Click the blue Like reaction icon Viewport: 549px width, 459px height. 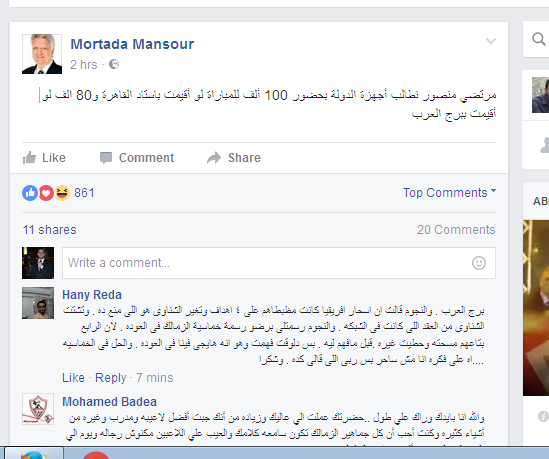point(30,193)
